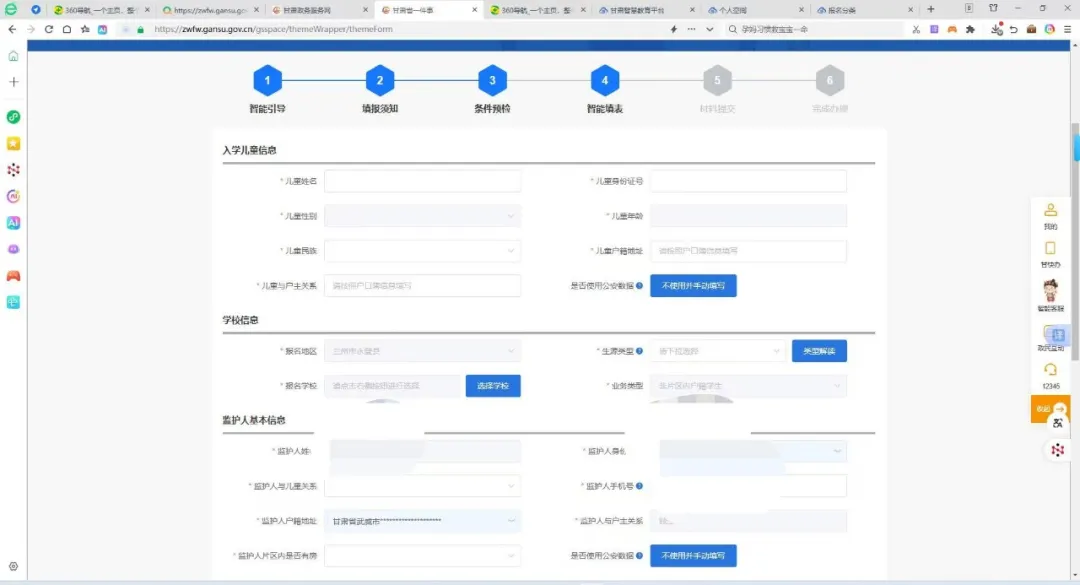Open the 智能客服 assistant avatar
1080x585 pixels.
tap(1050, 291)
